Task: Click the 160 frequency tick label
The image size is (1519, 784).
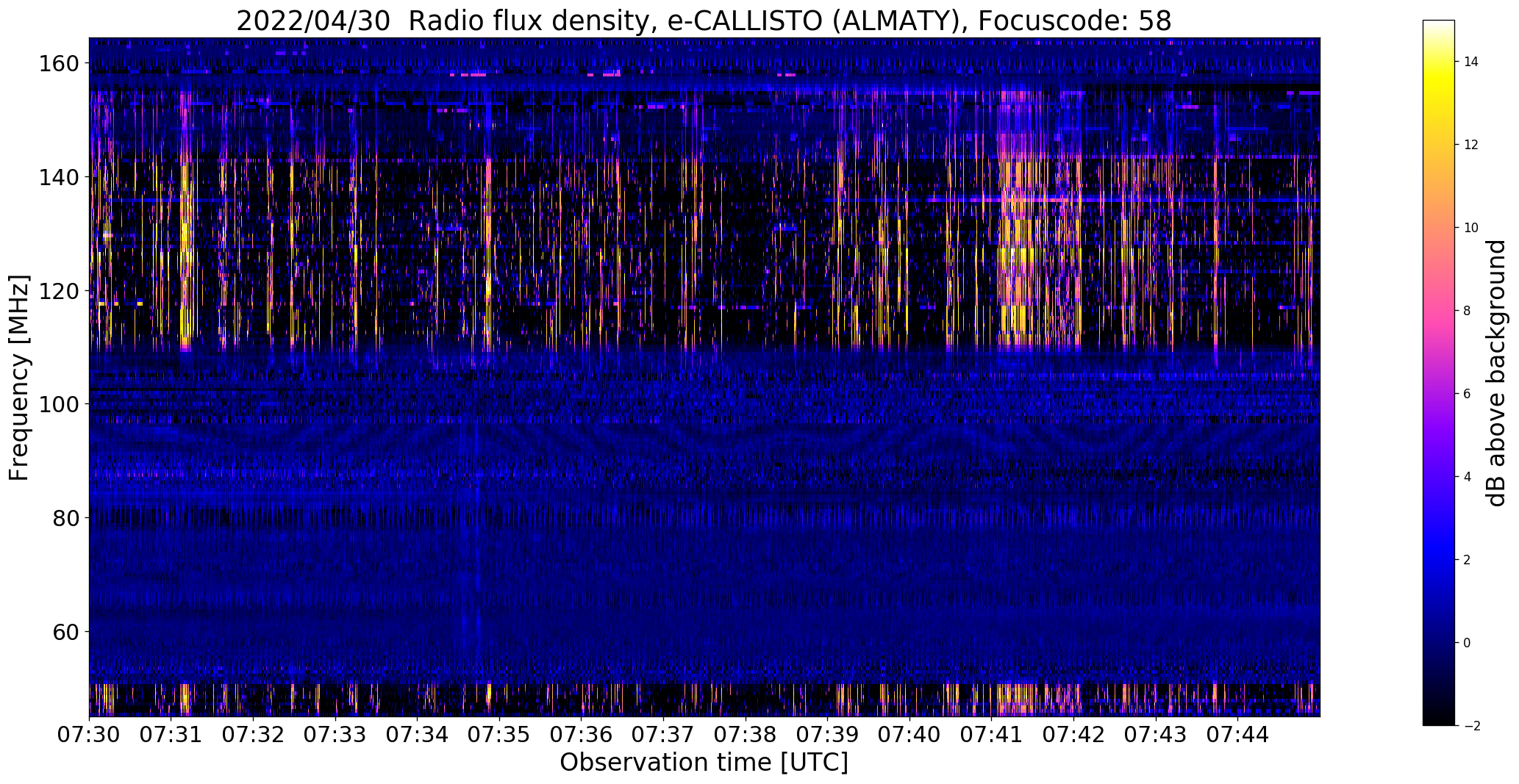Action: tap(60, 64)
